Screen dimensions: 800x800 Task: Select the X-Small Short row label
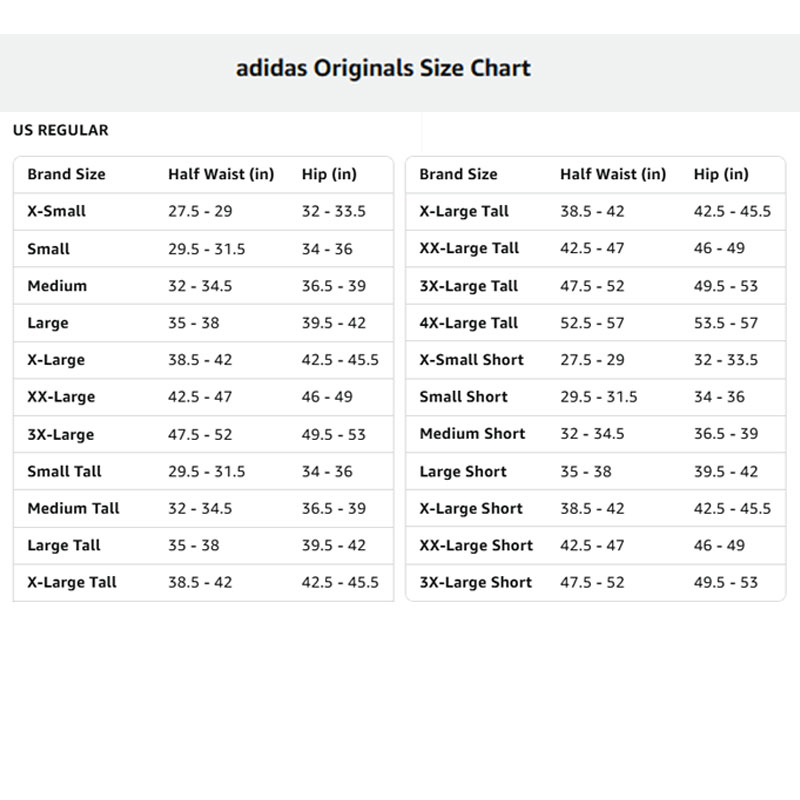[471, 360]
